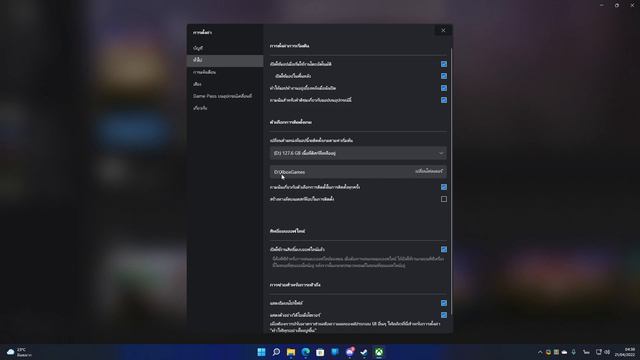
Task: Open the weather widget on taskbar
Action: [x=20, y=352]
